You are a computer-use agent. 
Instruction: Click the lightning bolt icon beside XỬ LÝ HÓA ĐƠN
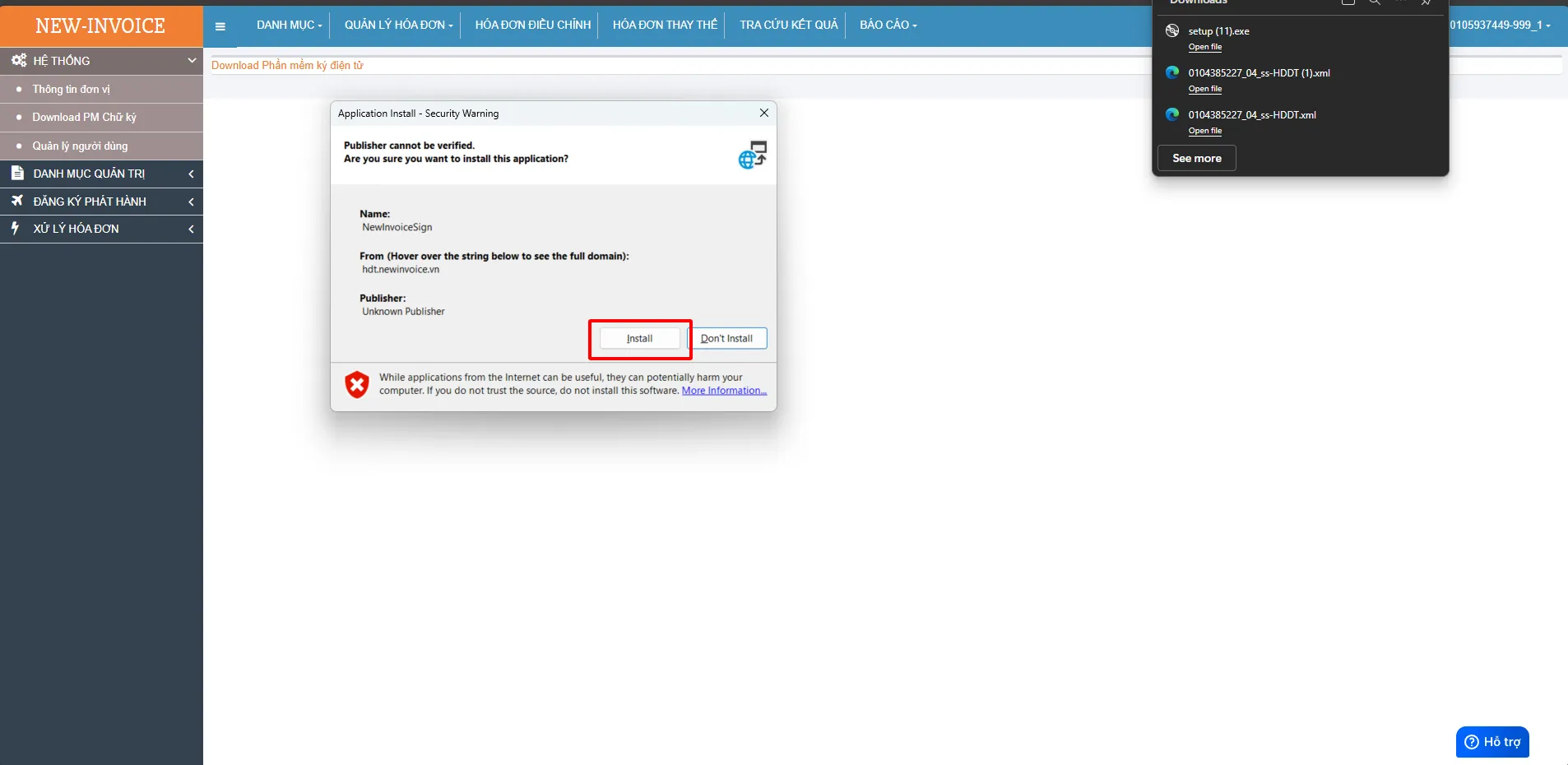point(15,228)
